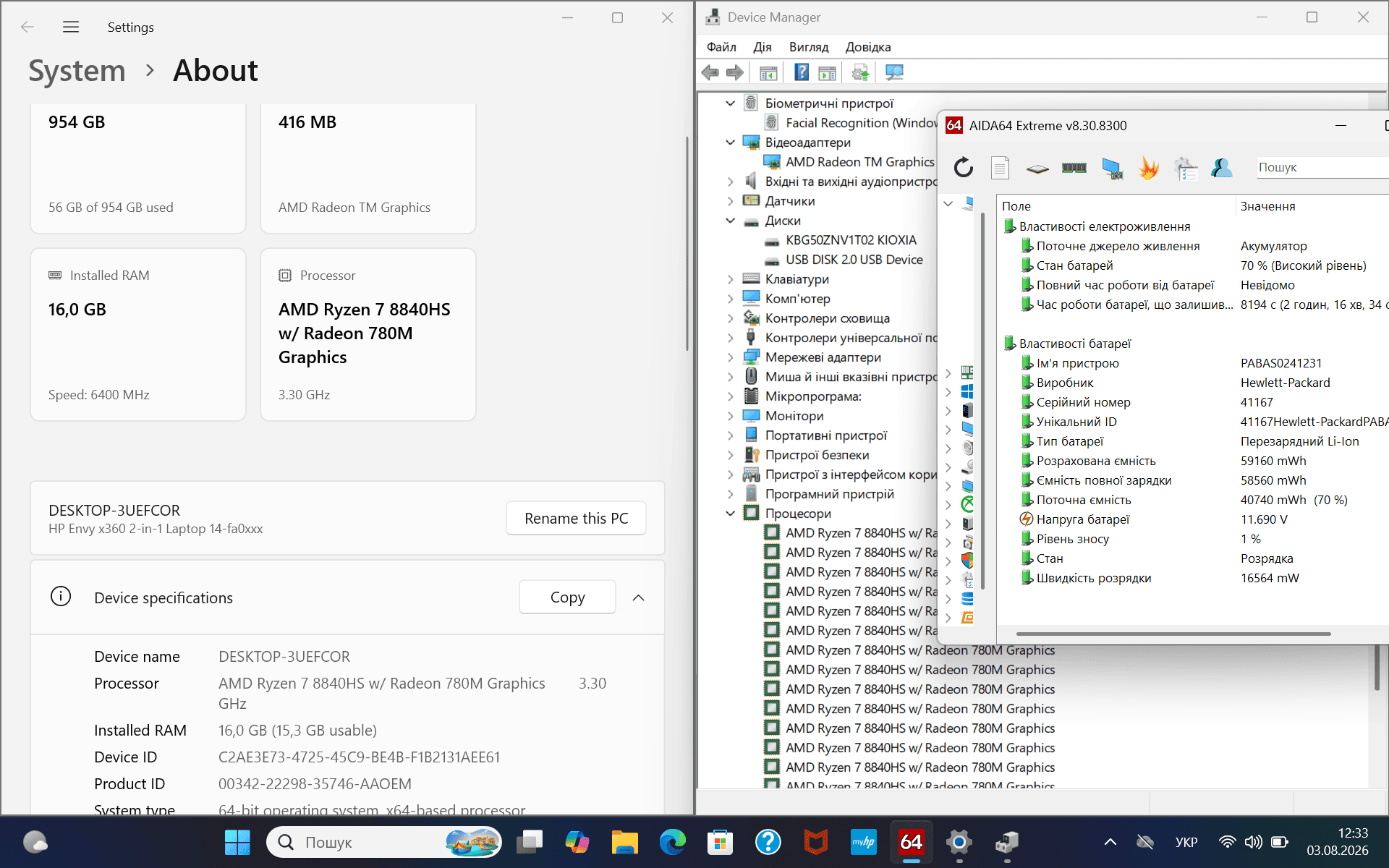This screenshot has width=1389, height=868.
Task: Launch the flame stability test icon in AIDA64
Action: pyautogui.click(x=1149, y=168)
